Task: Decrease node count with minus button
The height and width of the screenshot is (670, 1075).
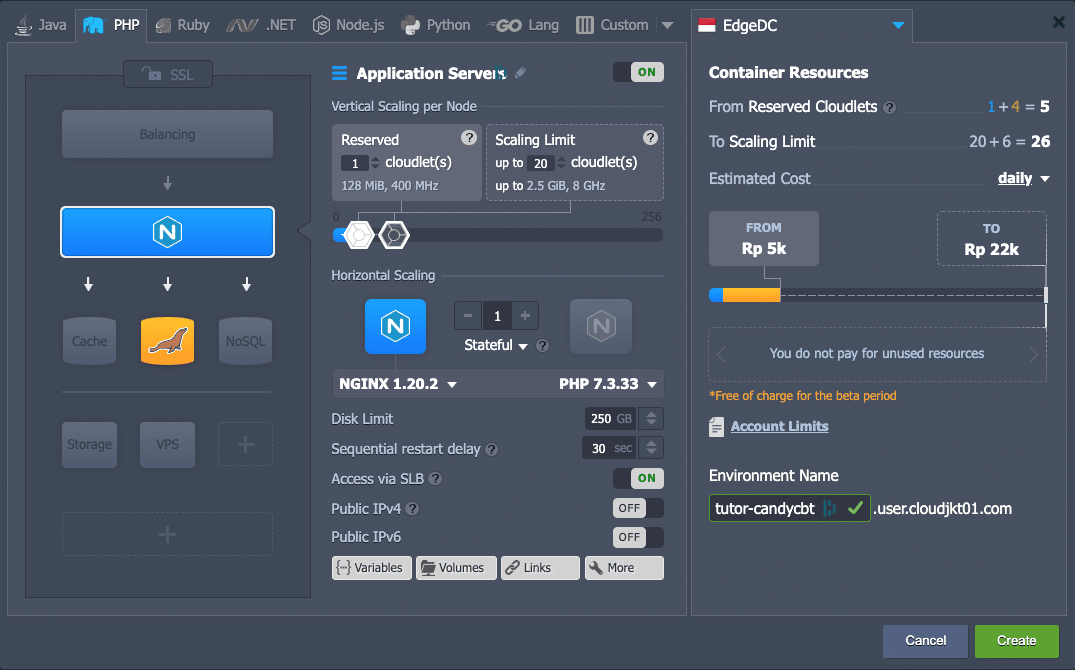Action: click(x=468, y=315)
